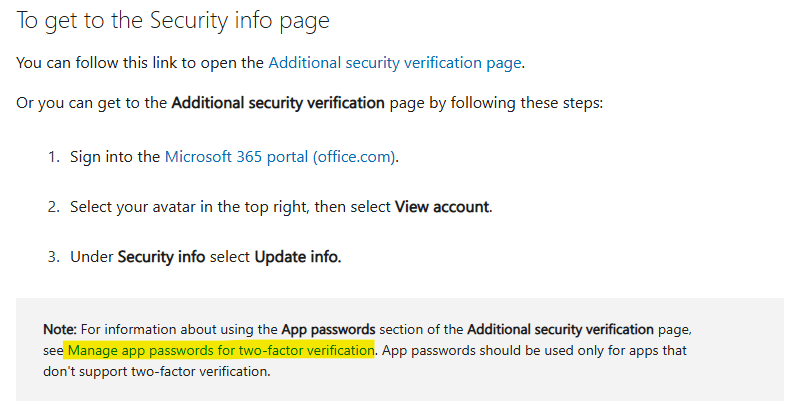797x418 pixels.
Task: Click "don't support two-factor verification." sentence
Action: pos(157,372)
